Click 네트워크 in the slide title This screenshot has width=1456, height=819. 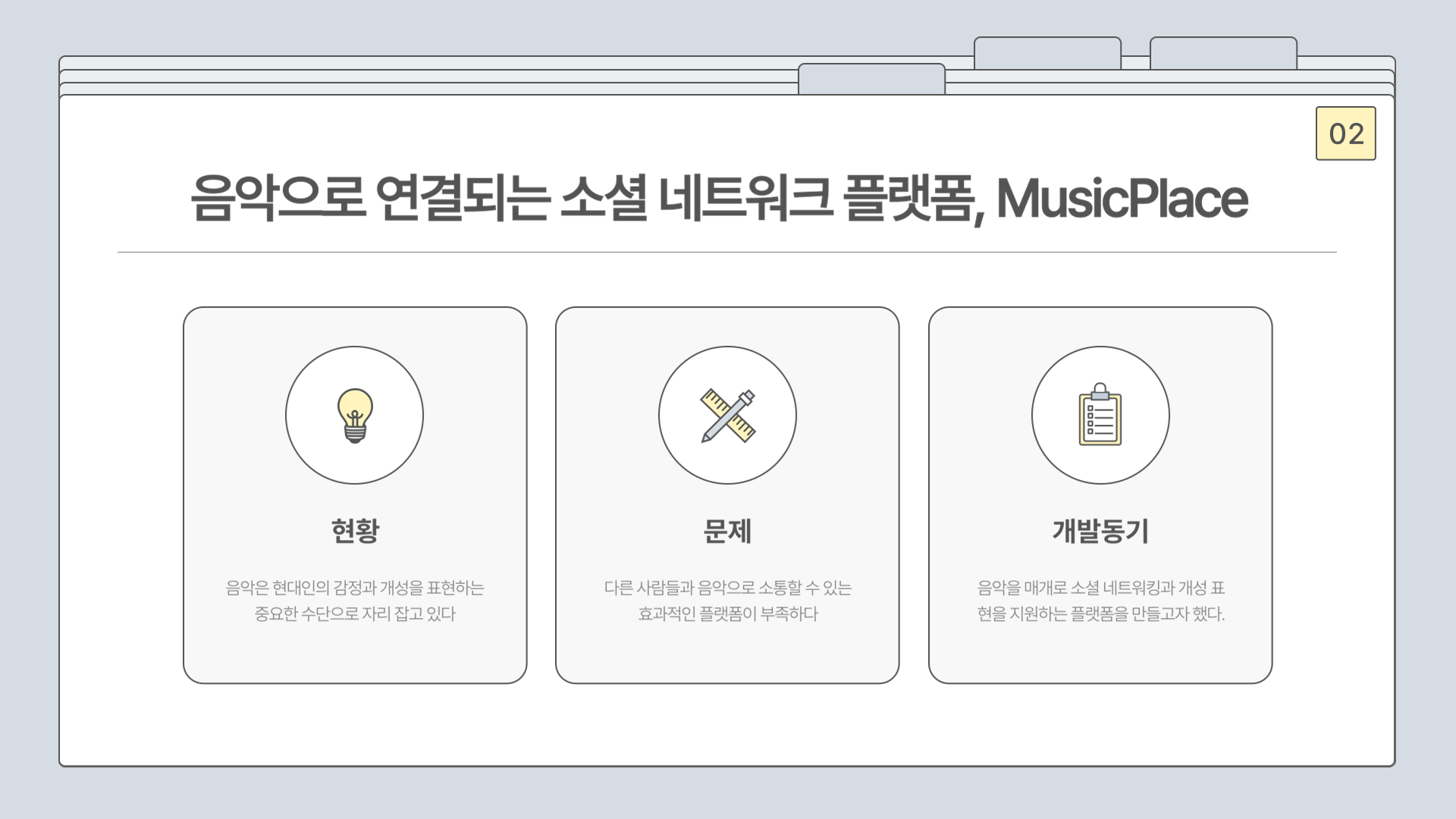tap(746, 199)
